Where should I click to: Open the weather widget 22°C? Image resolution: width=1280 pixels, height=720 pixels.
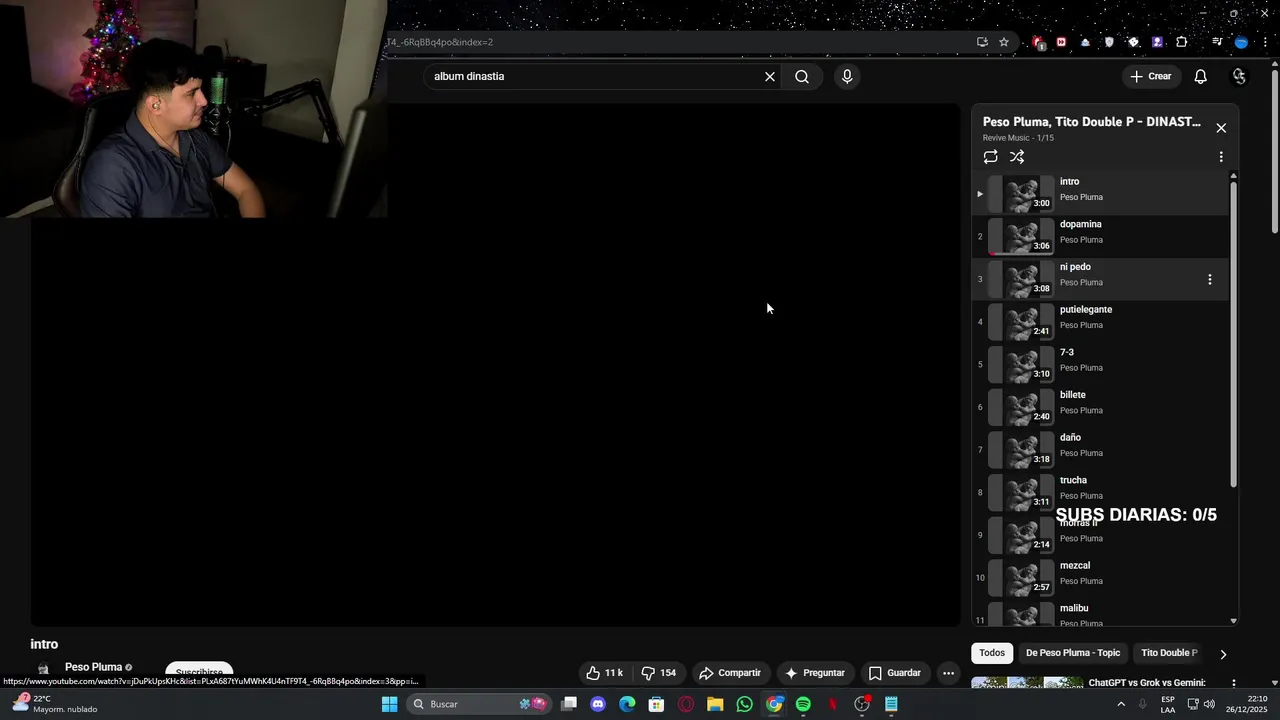point(55,704)
